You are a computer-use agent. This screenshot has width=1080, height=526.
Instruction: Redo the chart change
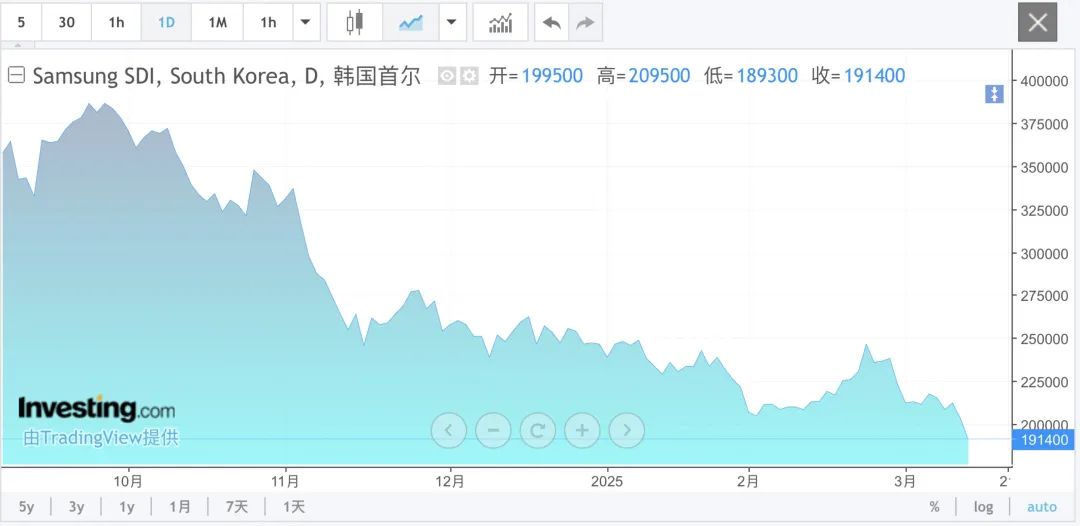coord(585,23)
